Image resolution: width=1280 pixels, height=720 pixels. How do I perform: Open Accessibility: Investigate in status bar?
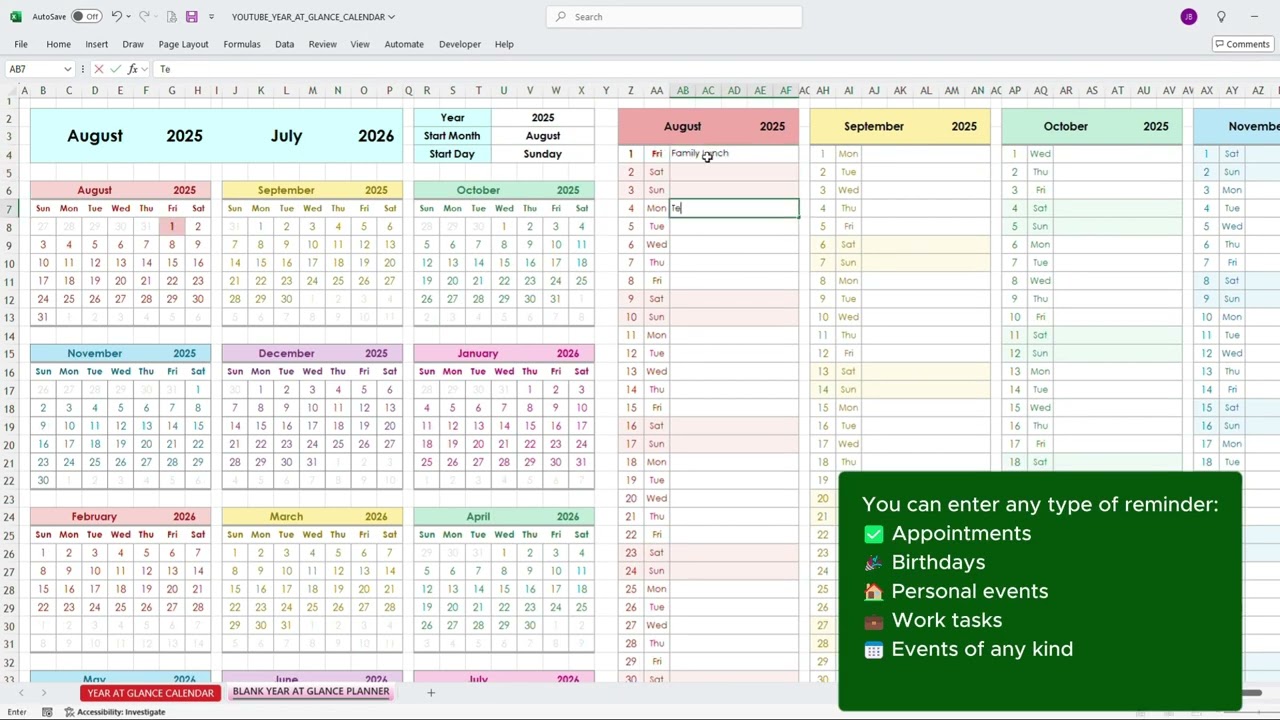(115, 712)
